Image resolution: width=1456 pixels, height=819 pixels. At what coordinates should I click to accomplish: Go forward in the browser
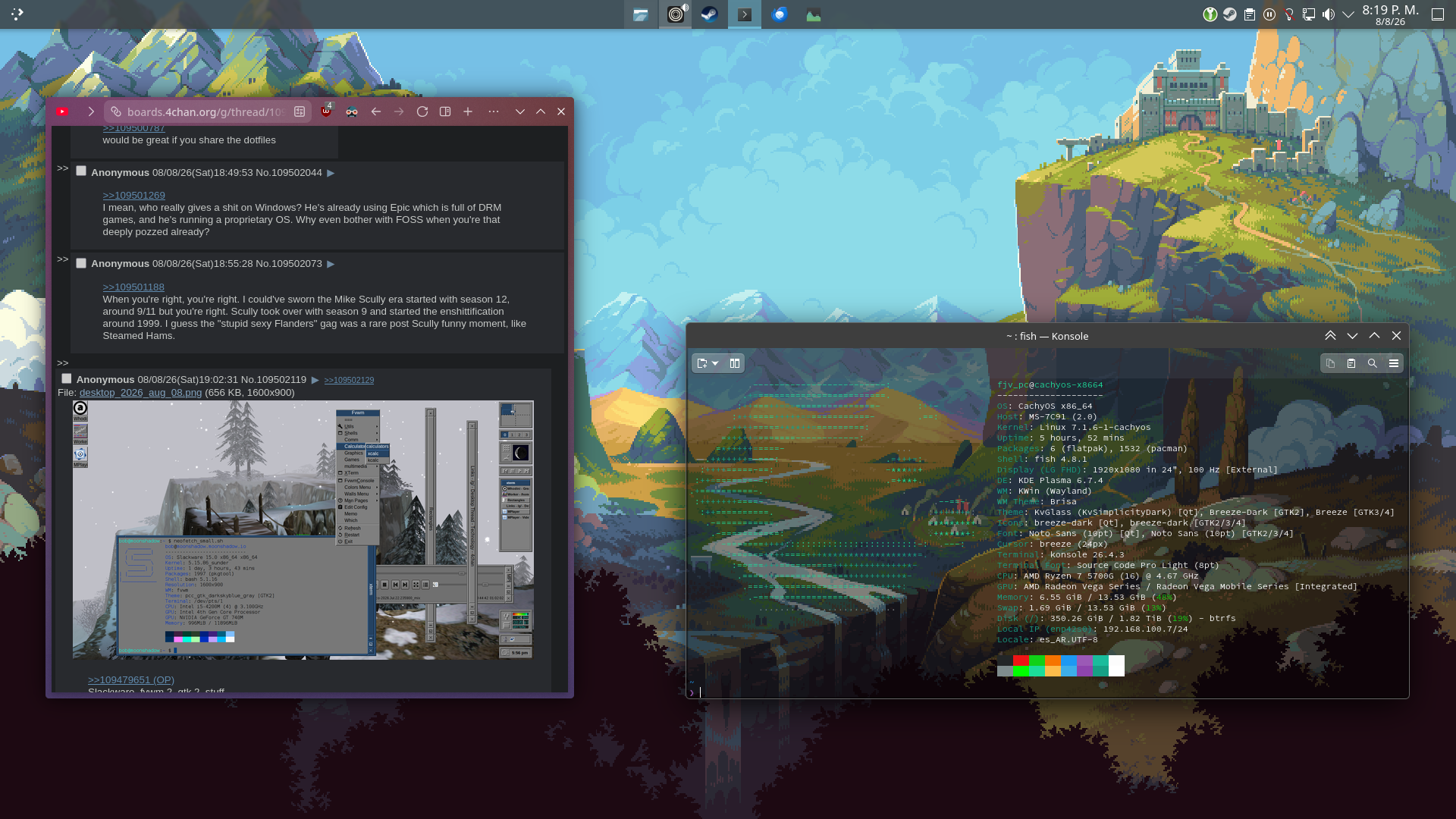(x=399, y=111)
